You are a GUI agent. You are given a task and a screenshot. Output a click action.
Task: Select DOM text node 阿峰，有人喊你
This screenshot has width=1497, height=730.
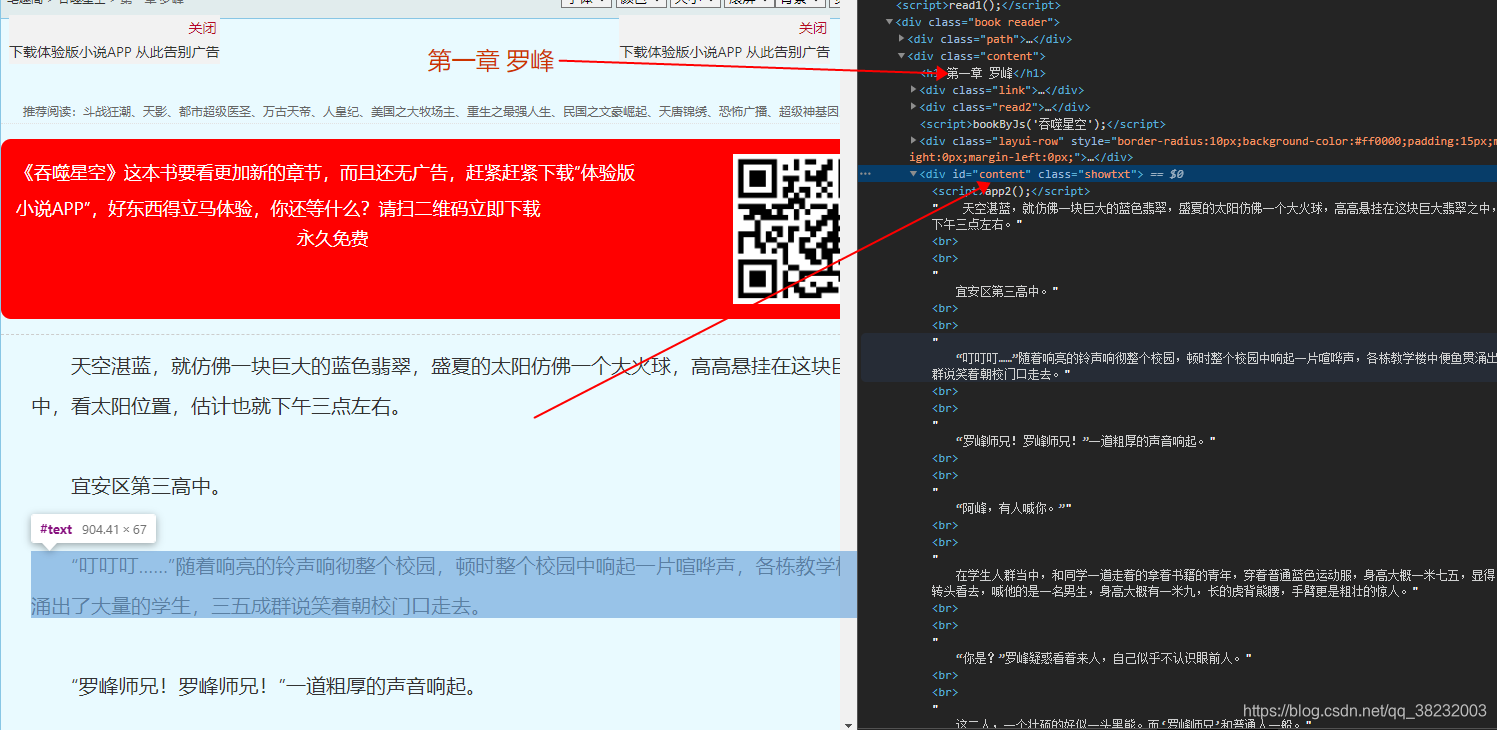point(1013,508)
